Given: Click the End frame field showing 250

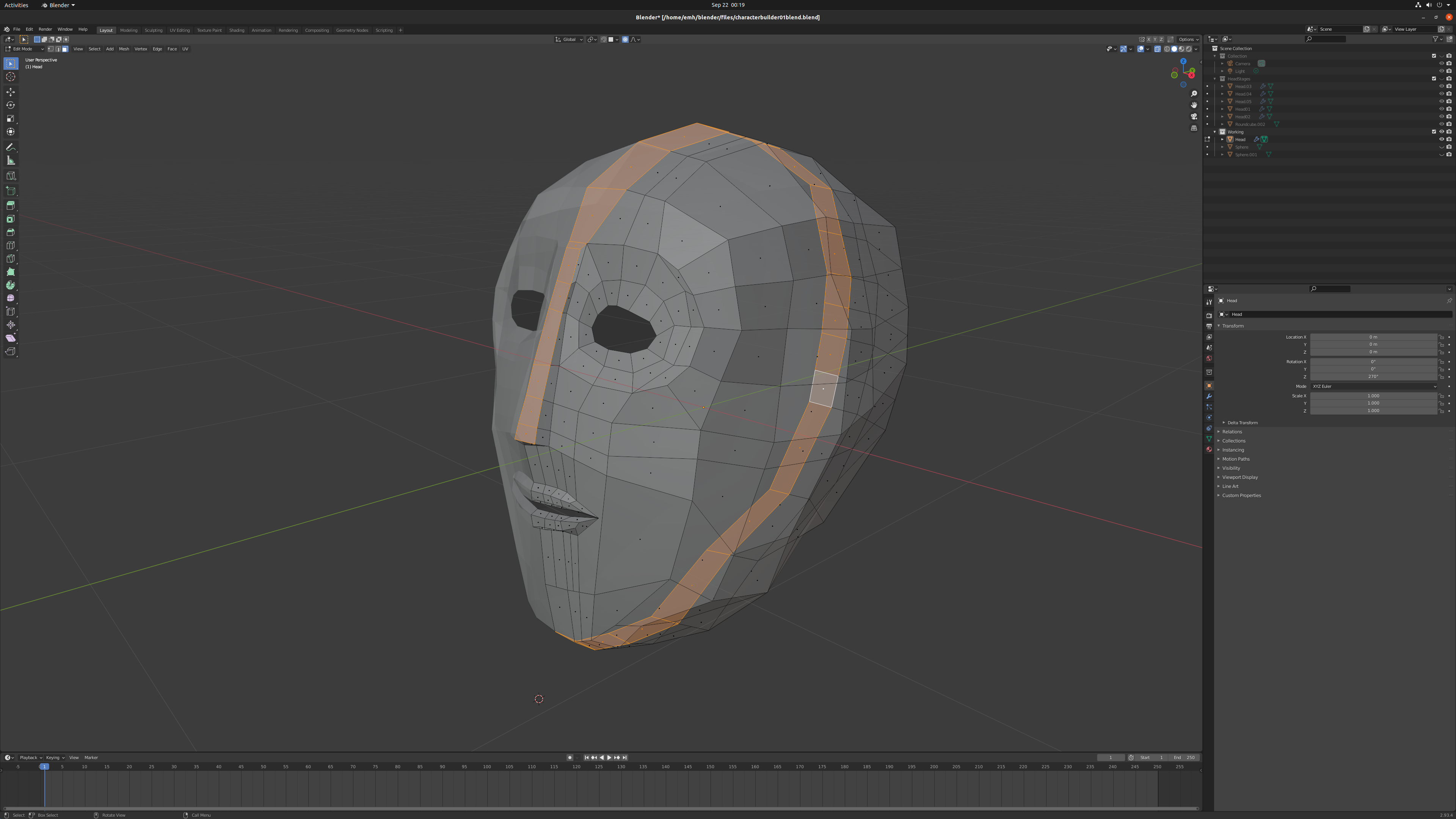Looking at the screenshot, I should [1184, 758].
